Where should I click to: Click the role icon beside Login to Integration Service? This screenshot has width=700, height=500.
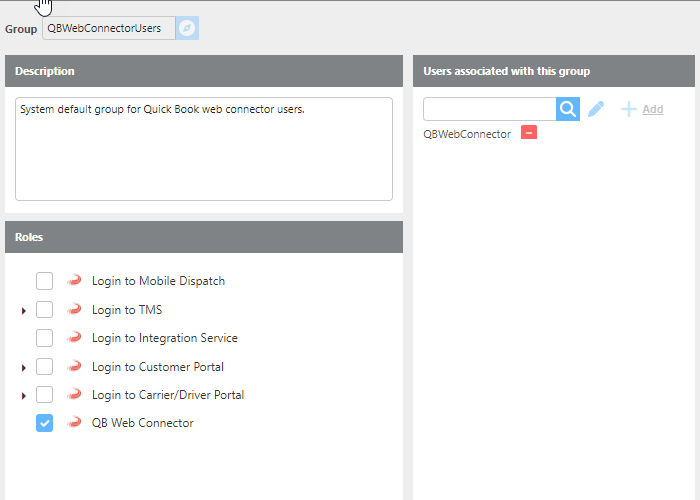click(x=74, y=338)
